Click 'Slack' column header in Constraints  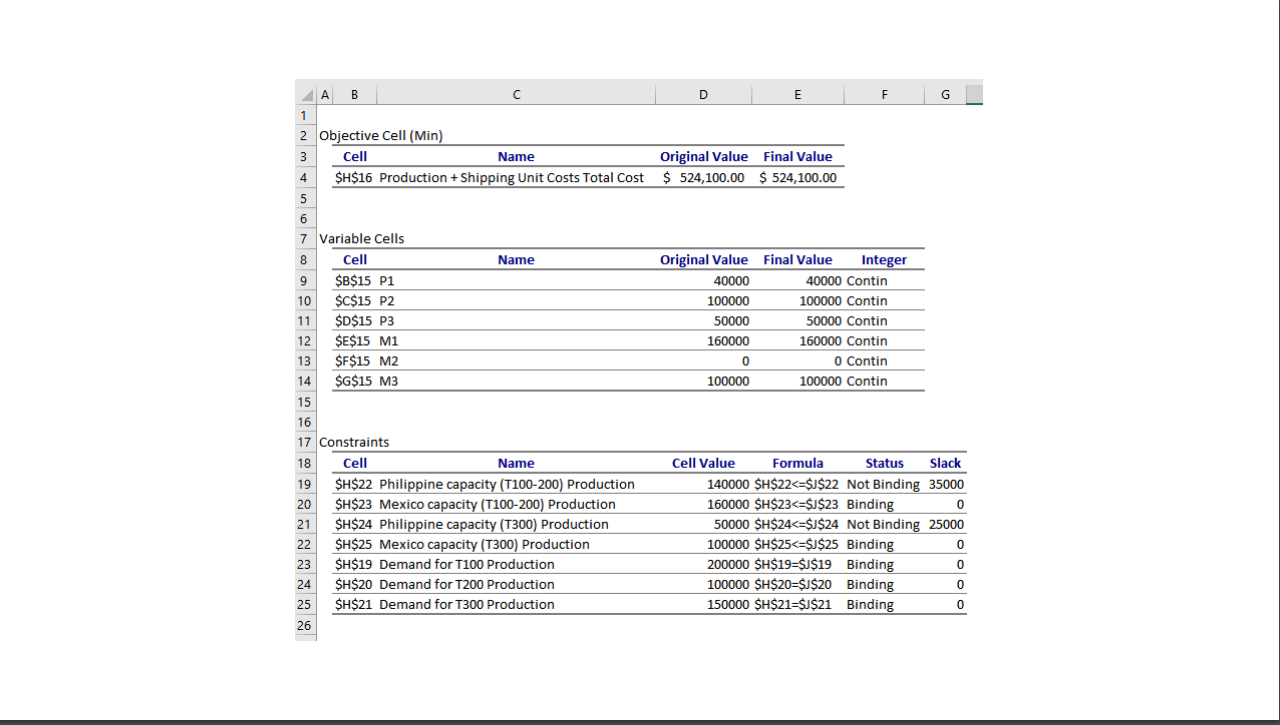click(x=945, y=463)
